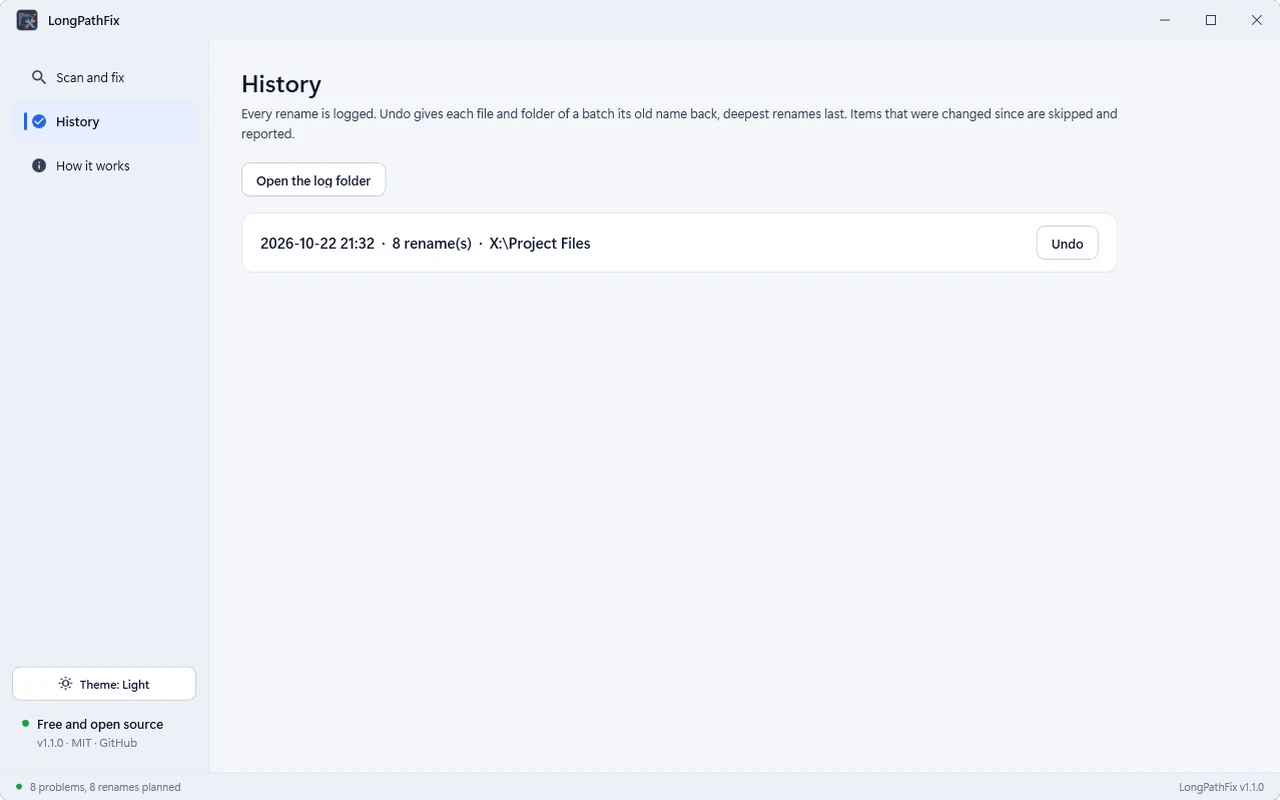Open the Scan and fix page
The height and width of the screenshot is (800, 1280).
(x=104, y=77)
